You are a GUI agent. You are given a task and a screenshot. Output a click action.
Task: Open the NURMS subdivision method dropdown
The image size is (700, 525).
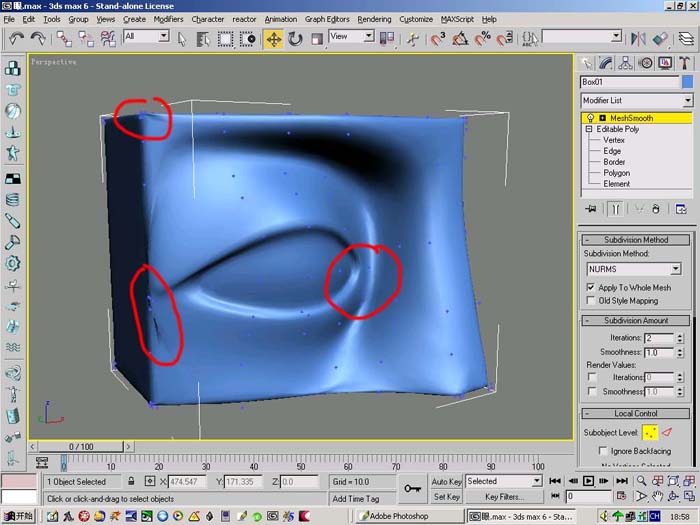click(x=633, y=269)
